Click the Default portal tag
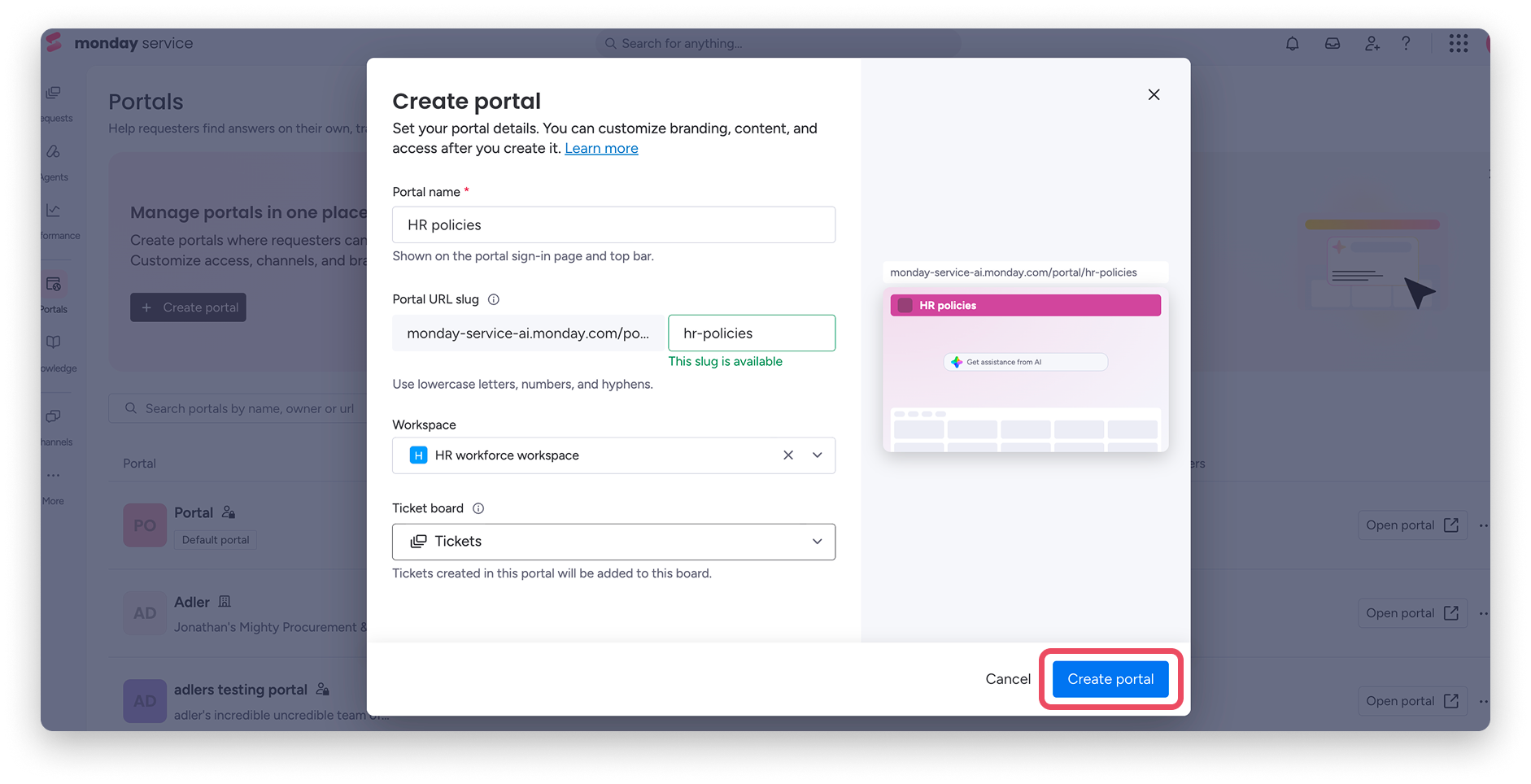Image resolution: width=1531 pixels, height=784 pixels. point(216,540)
